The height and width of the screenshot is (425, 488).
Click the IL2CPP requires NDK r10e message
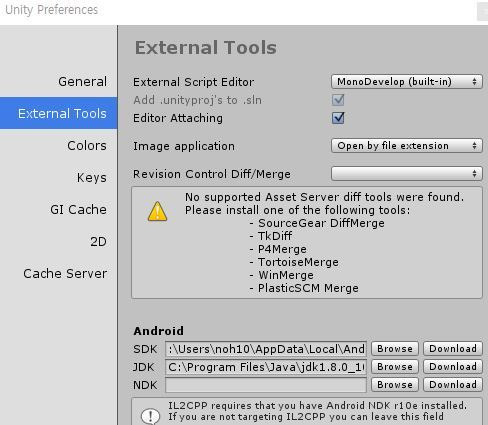tap(317, 411)
